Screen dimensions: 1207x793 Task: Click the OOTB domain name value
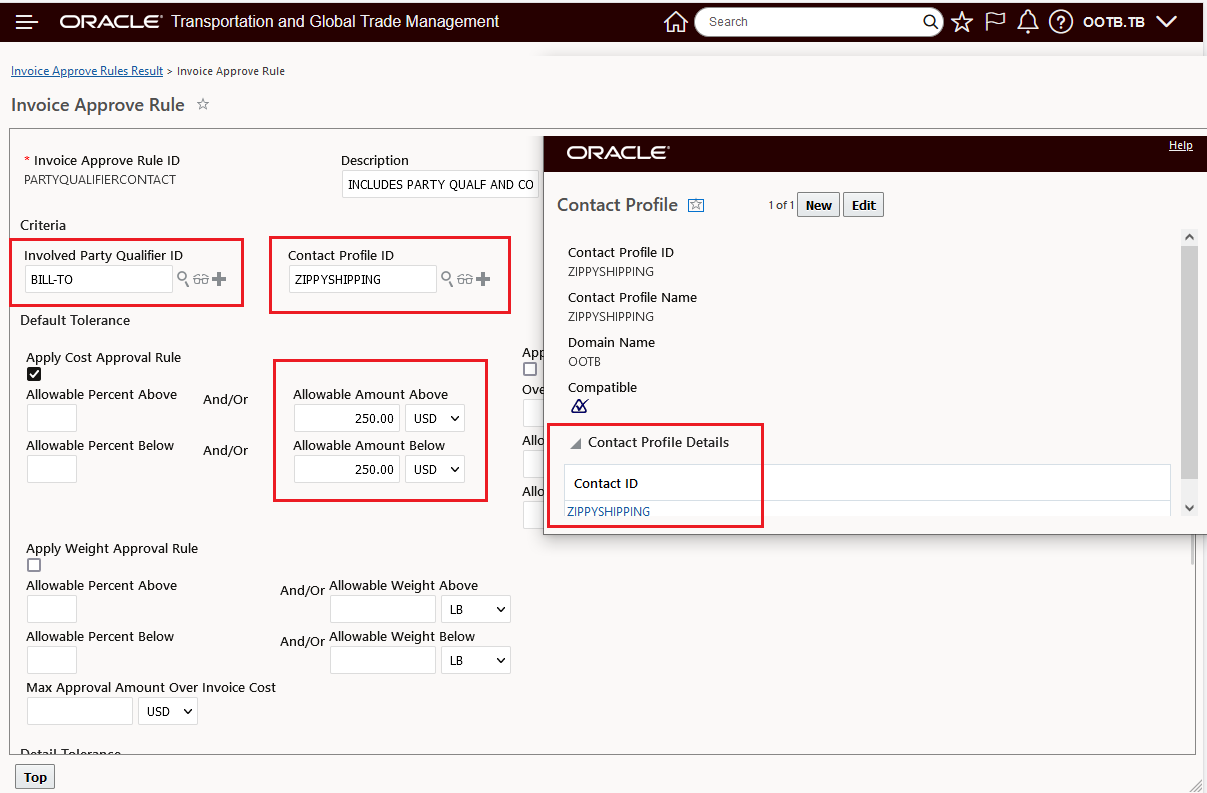click(584, 362)
